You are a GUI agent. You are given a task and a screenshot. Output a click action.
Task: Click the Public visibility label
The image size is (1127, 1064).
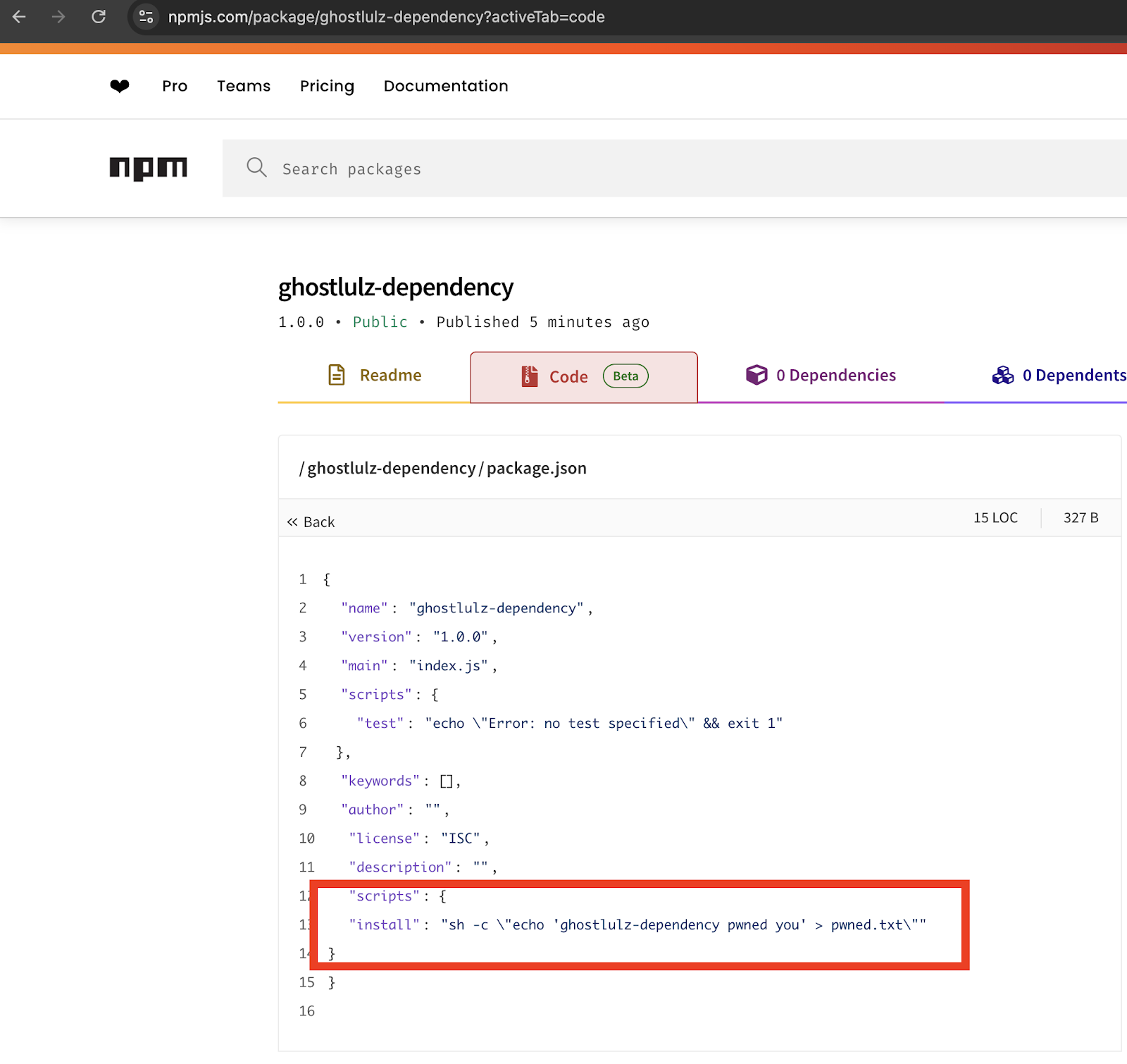[380, 322]
